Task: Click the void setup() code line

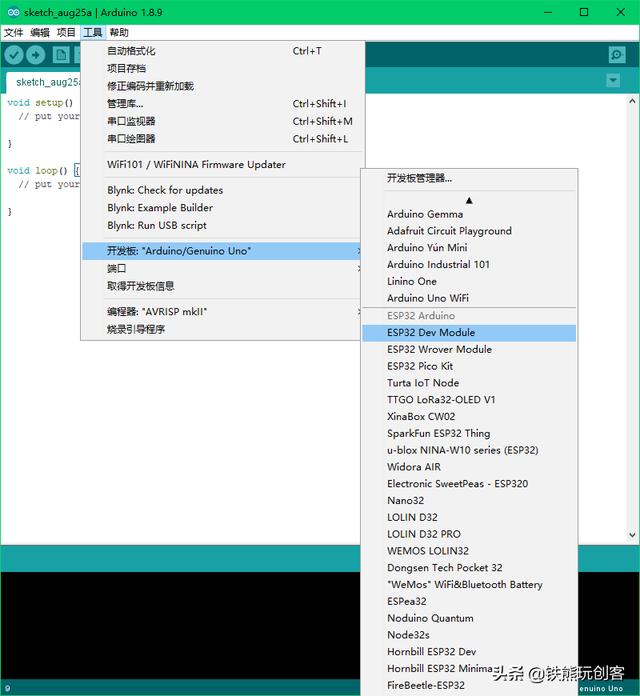Action: point(40,103)
